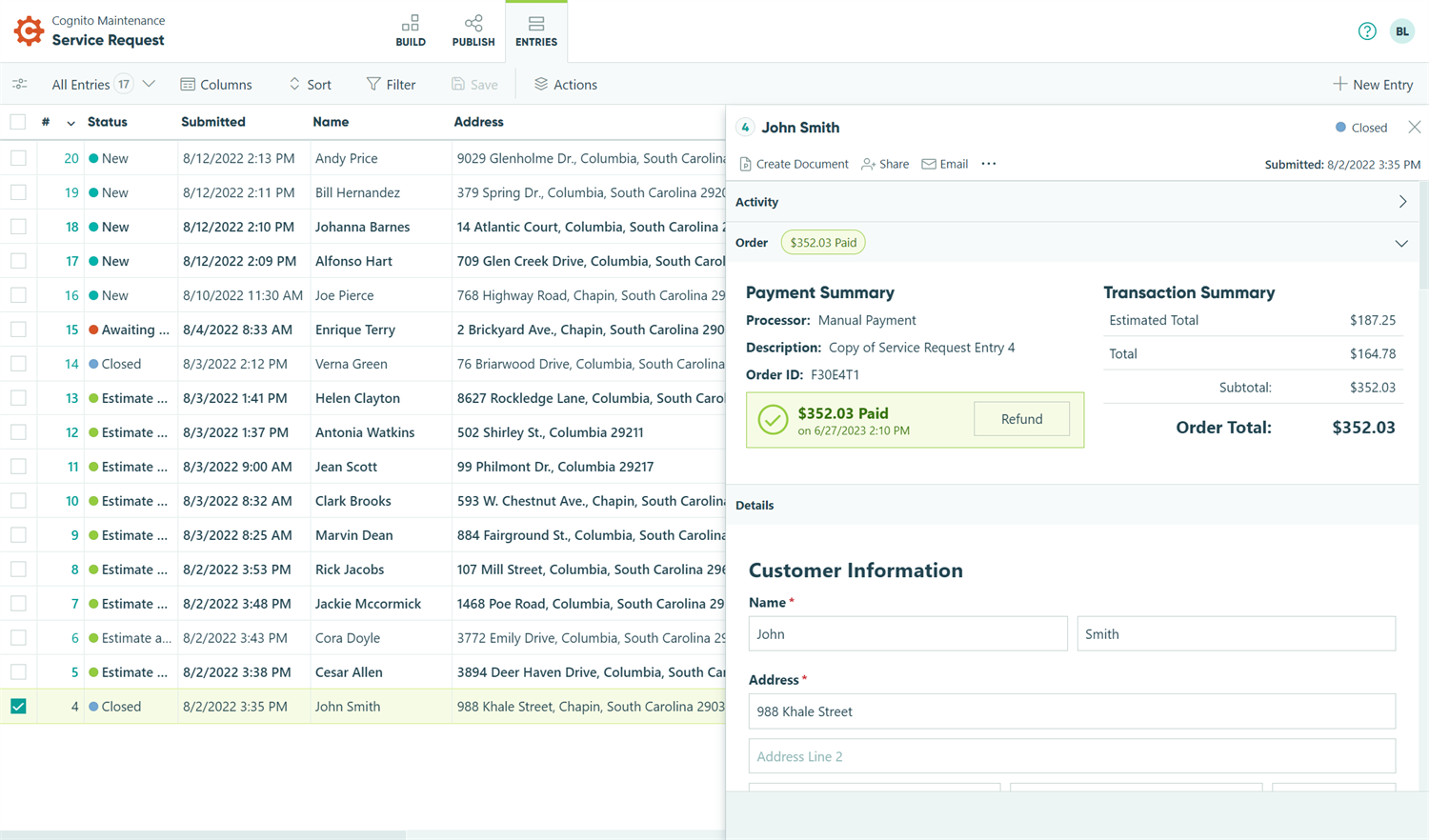Open the Actions menu

click(x=566, y=85)
